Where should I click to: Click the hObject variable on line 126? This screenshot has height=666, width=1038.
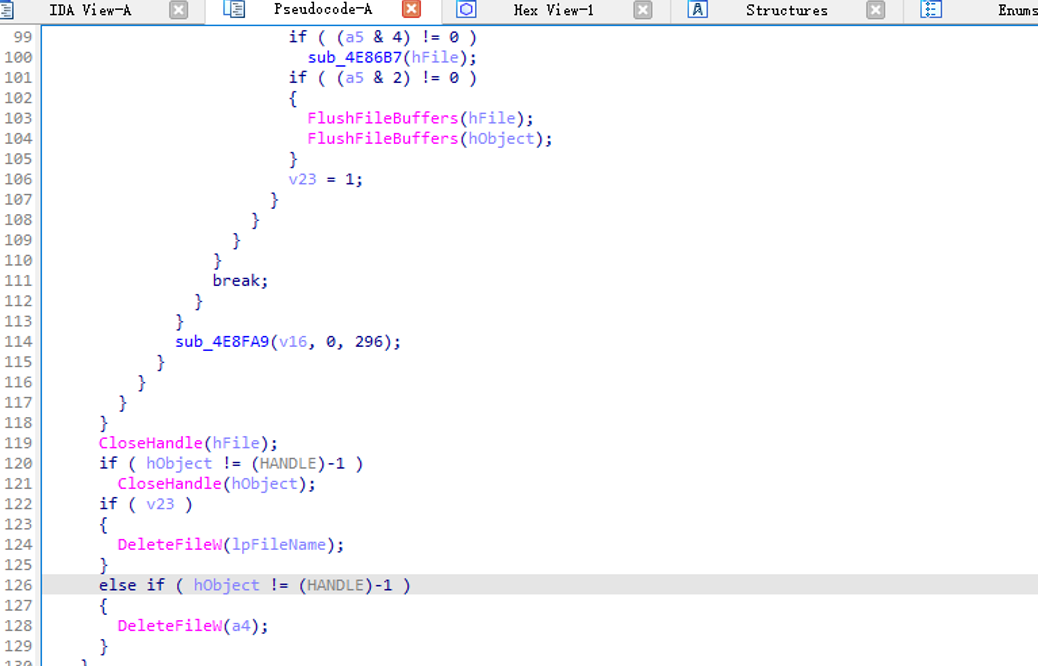(226, 584)
